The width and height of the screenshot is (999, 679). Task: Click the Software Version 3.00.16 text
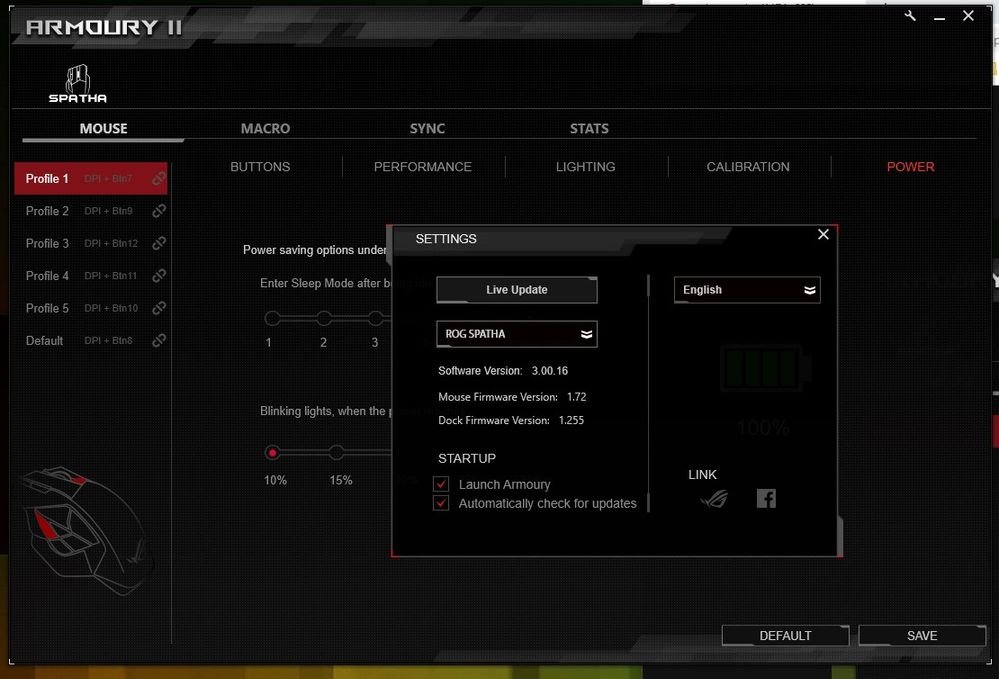pyautogui.click(x=503, y=371)
